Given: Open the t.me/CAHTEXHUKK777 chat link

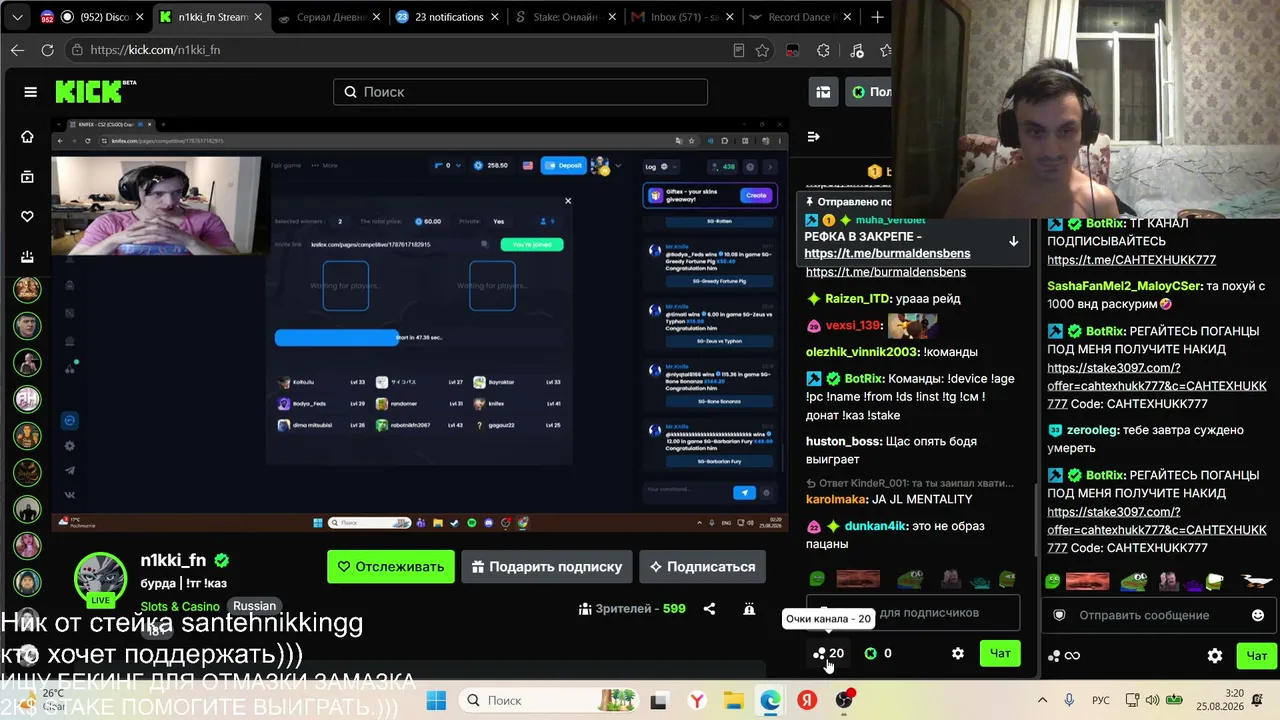Looking at the screenshot, I should point(1131,260).
